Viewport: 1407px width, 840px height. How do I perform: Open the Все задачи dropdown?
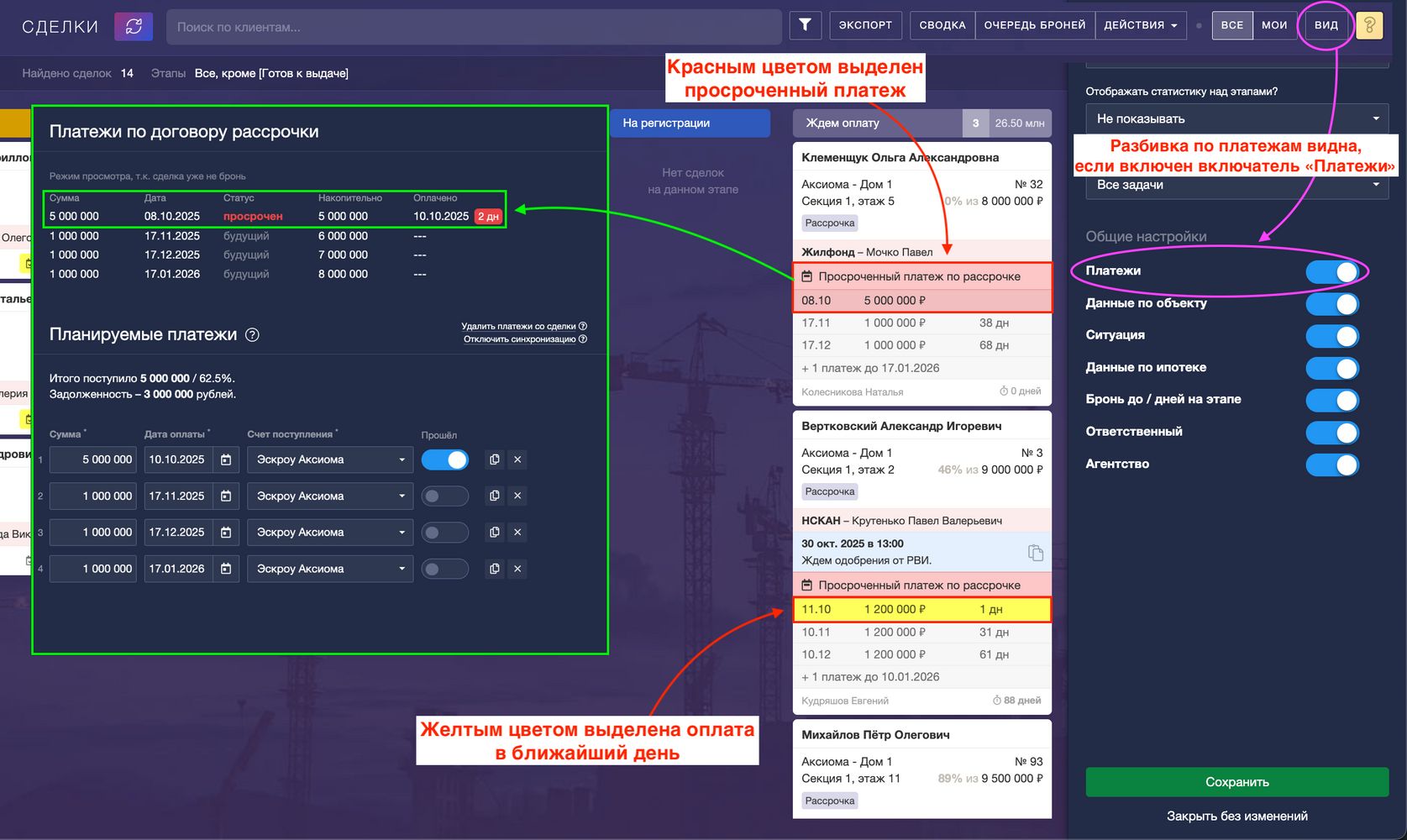1236,185
